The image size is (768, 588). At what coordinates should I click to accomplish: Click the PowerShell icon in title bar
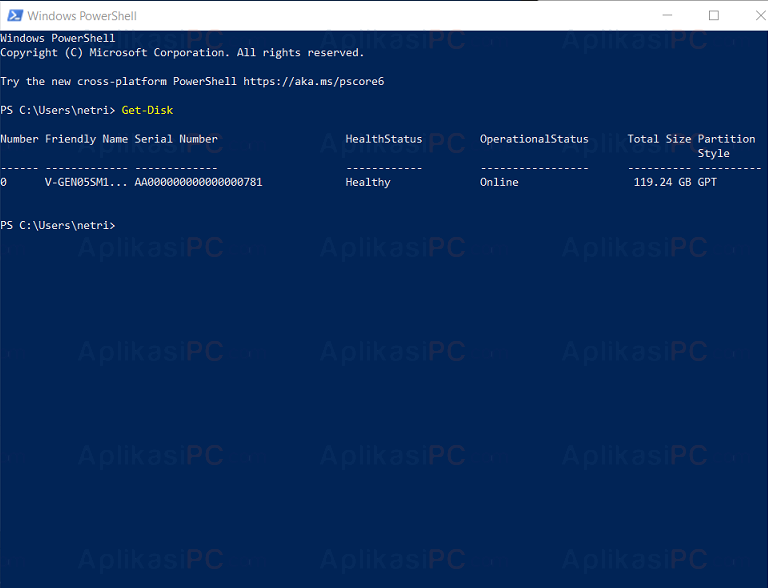point(15,16)
